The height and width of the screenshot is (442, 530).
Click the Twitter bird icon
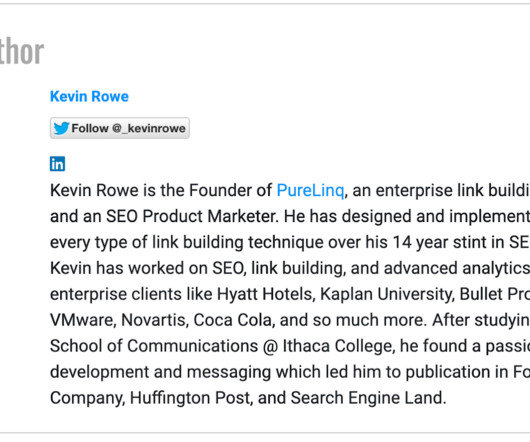(62, 128)
